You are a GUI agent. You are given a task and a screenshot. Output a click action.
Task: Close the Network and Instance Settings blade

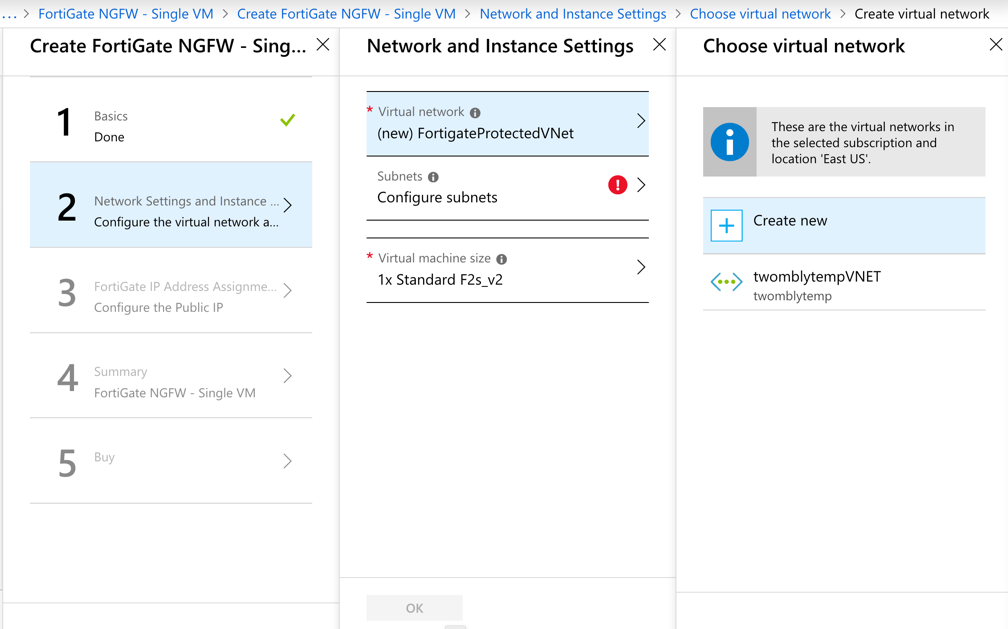[659, 44]
